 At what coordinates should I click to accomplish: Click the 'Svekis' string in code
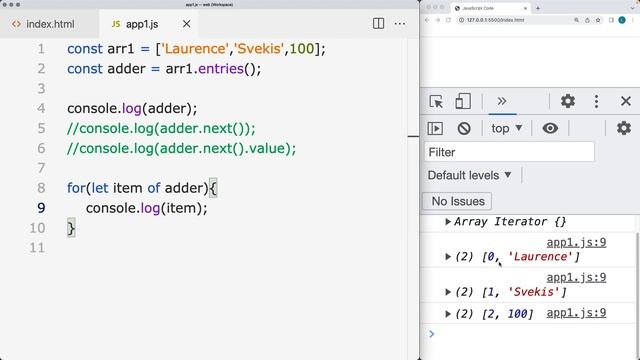pyautogui.click(x=259, y=49)
